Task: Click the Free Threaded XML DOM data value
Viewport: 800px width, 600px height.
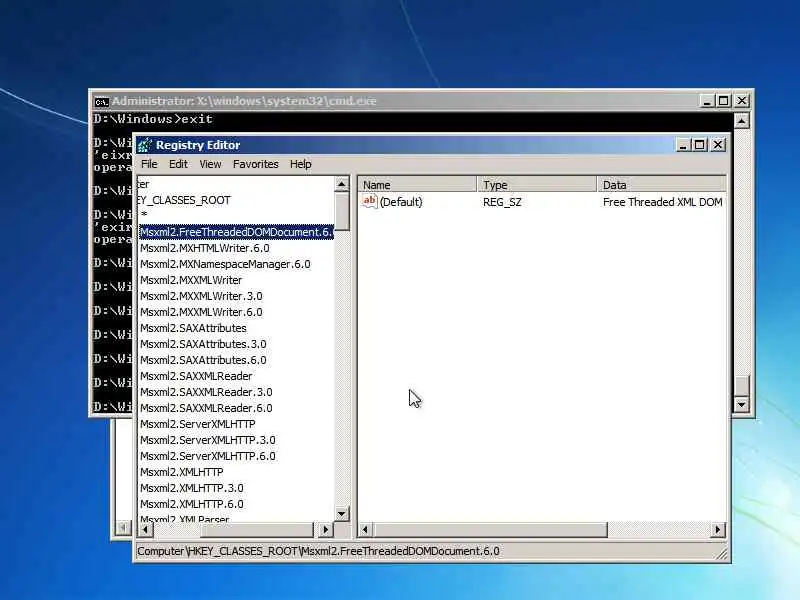Action: coord(662,202)
